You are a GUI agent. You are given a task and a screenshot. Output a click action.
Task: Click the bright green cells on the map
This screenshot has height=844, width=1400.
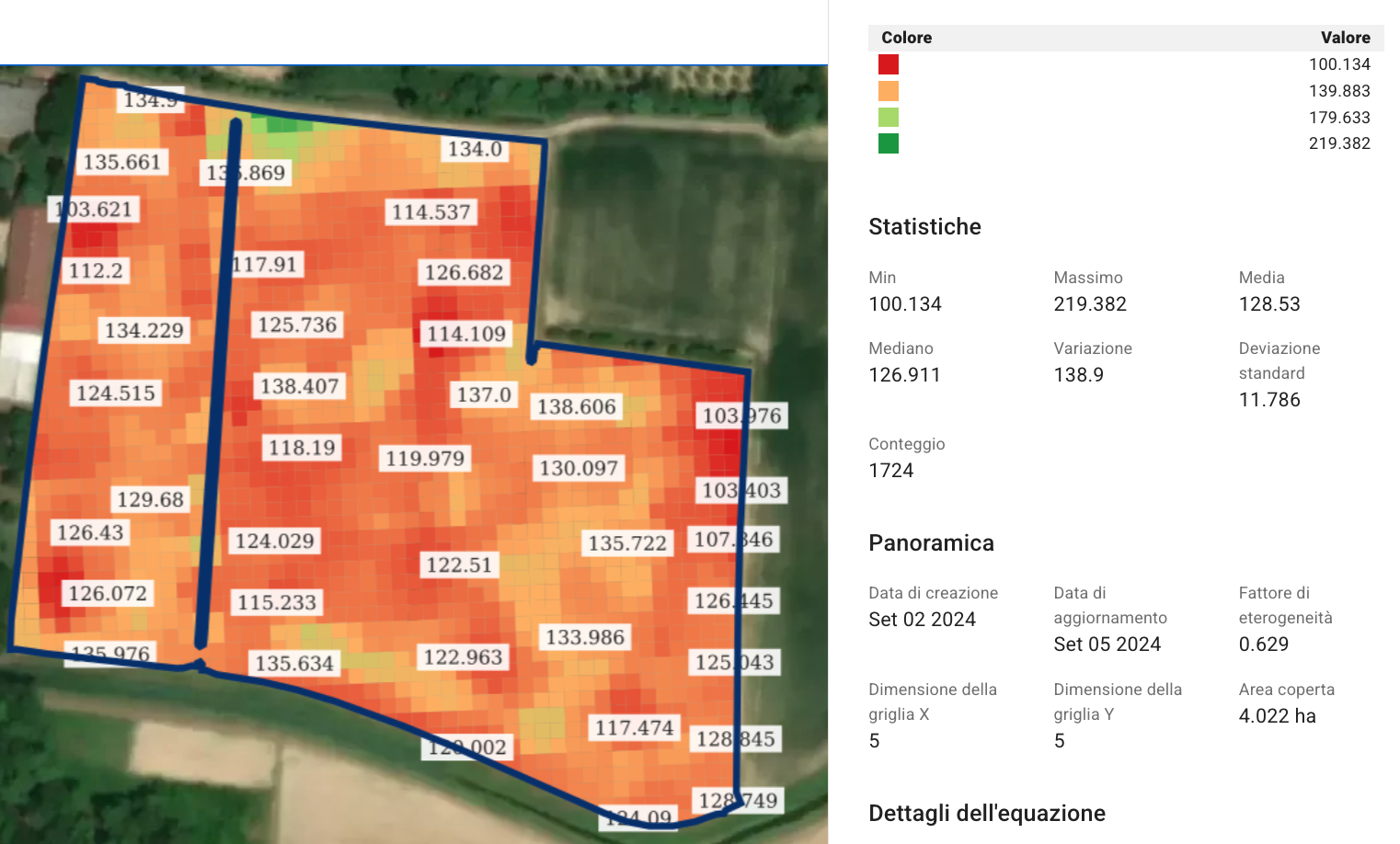pyautogui.click(x=282, y=126)
